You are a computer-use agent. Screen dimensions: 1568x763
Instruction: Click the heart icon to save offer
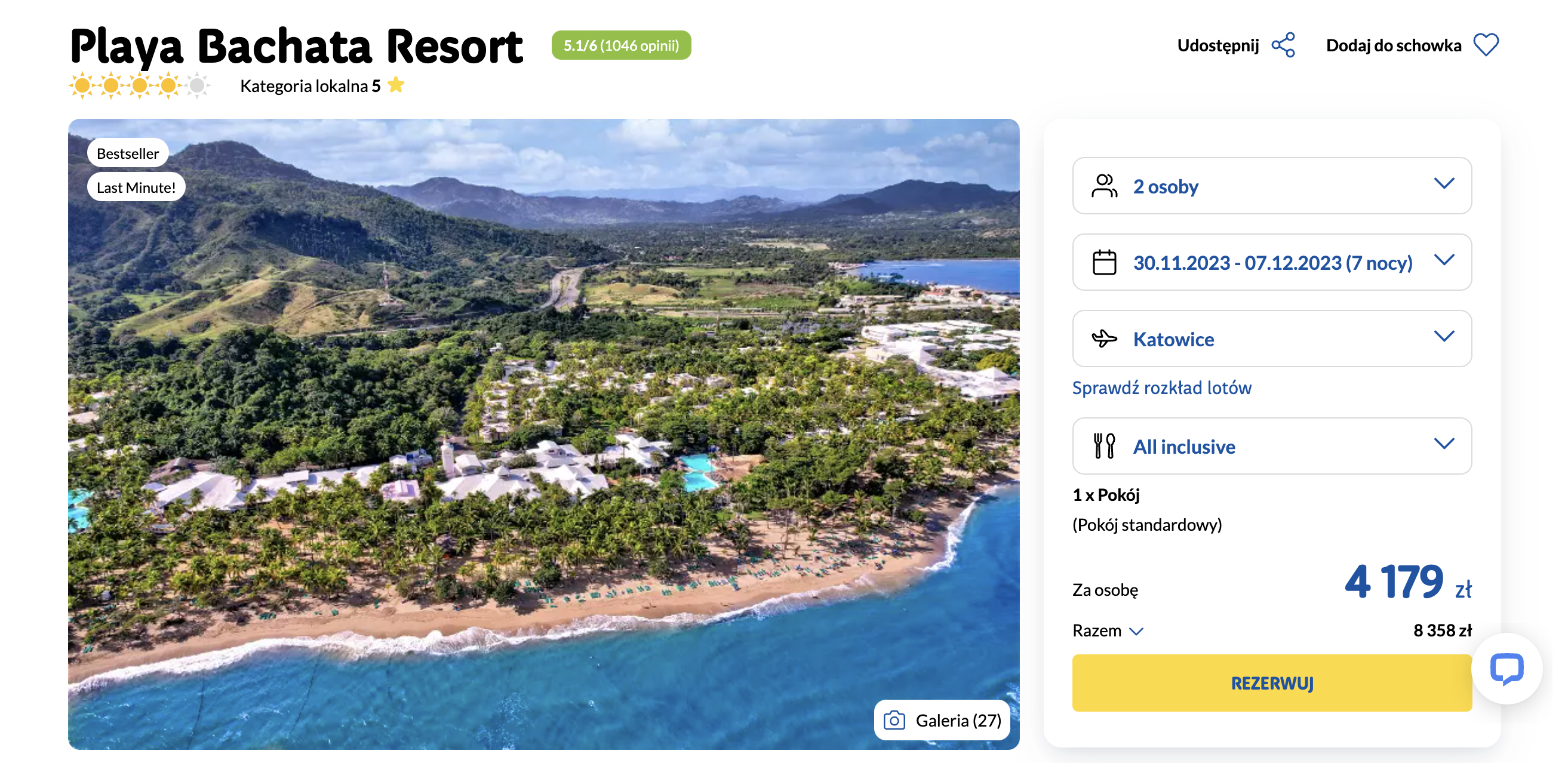click(1486, 45)
